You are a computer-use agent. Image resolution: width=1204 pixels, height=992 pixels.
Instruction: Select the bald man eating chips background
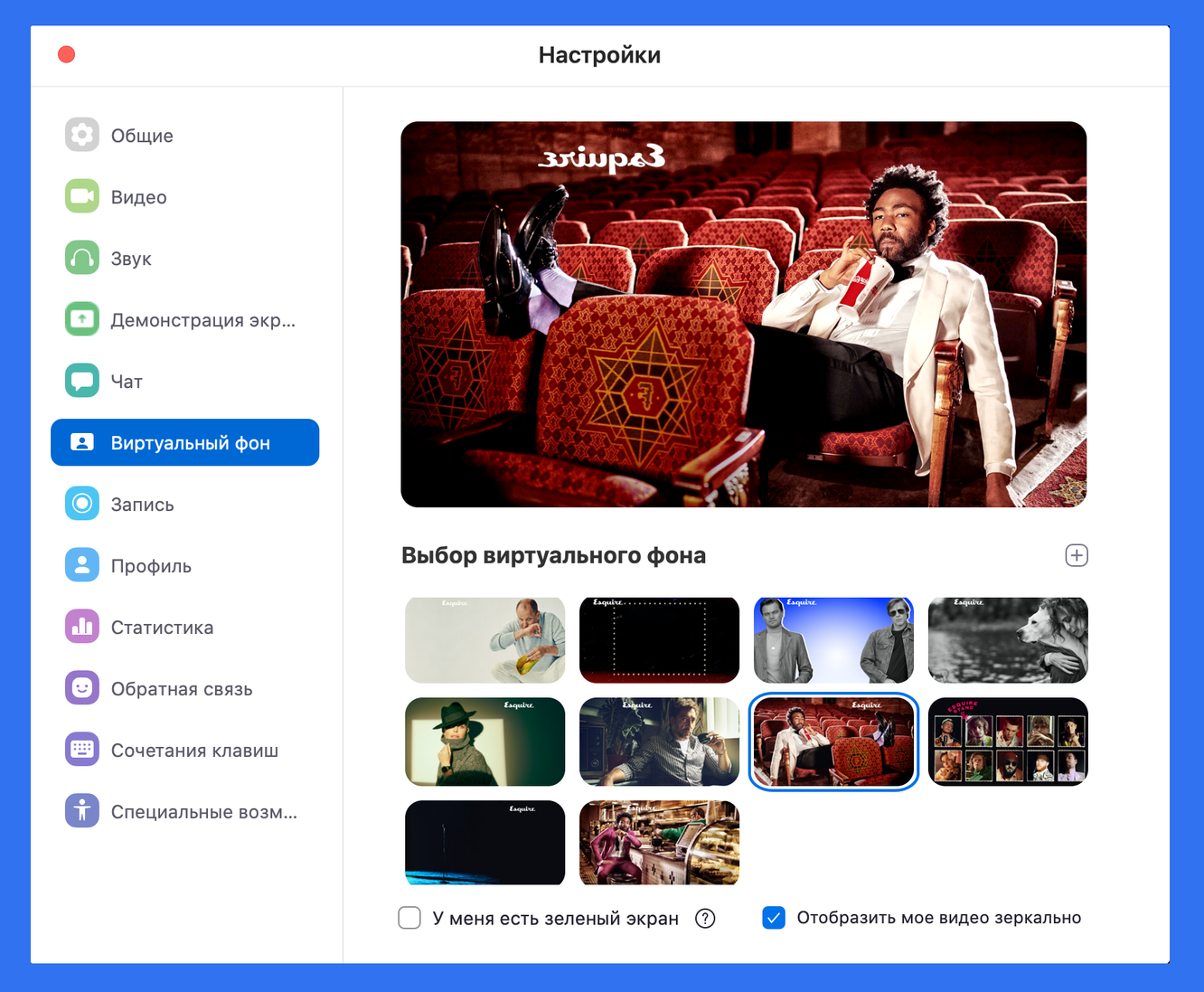tap(485, 639)
